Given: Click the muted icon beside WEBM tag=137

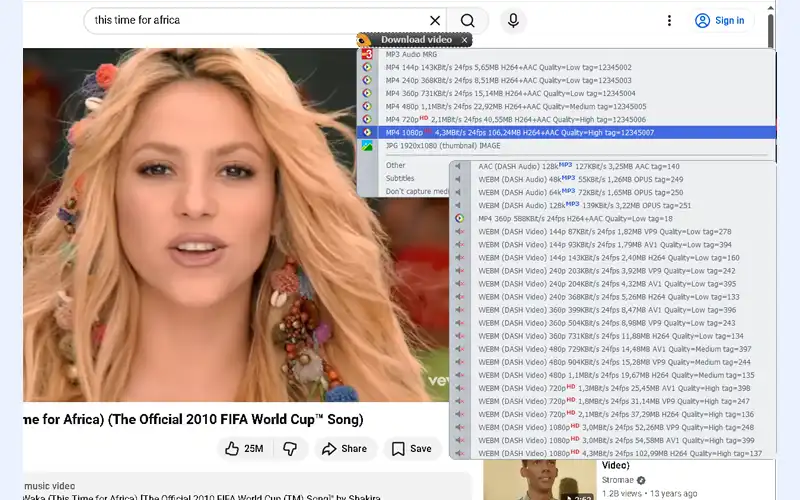Looking at the screenshot, I should [460, 453].
